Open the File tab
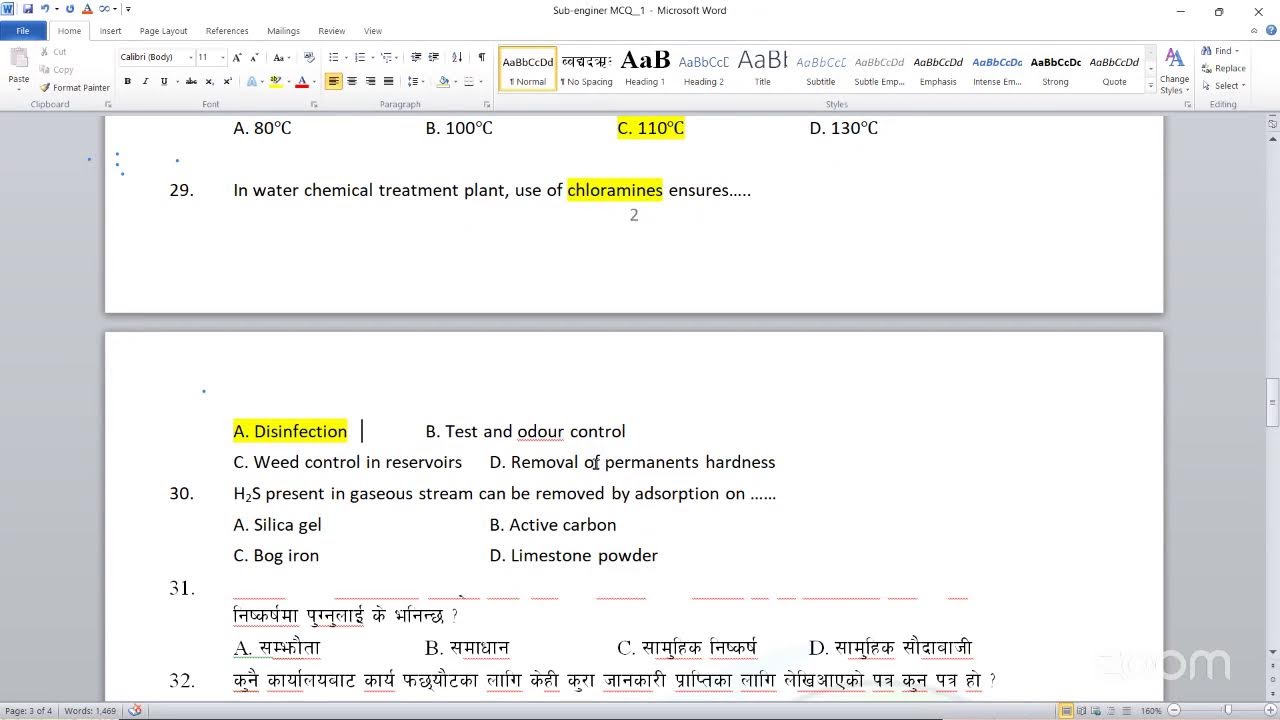Image resolution: width=1280 pixels, height=720 pixels. [23, 31]
